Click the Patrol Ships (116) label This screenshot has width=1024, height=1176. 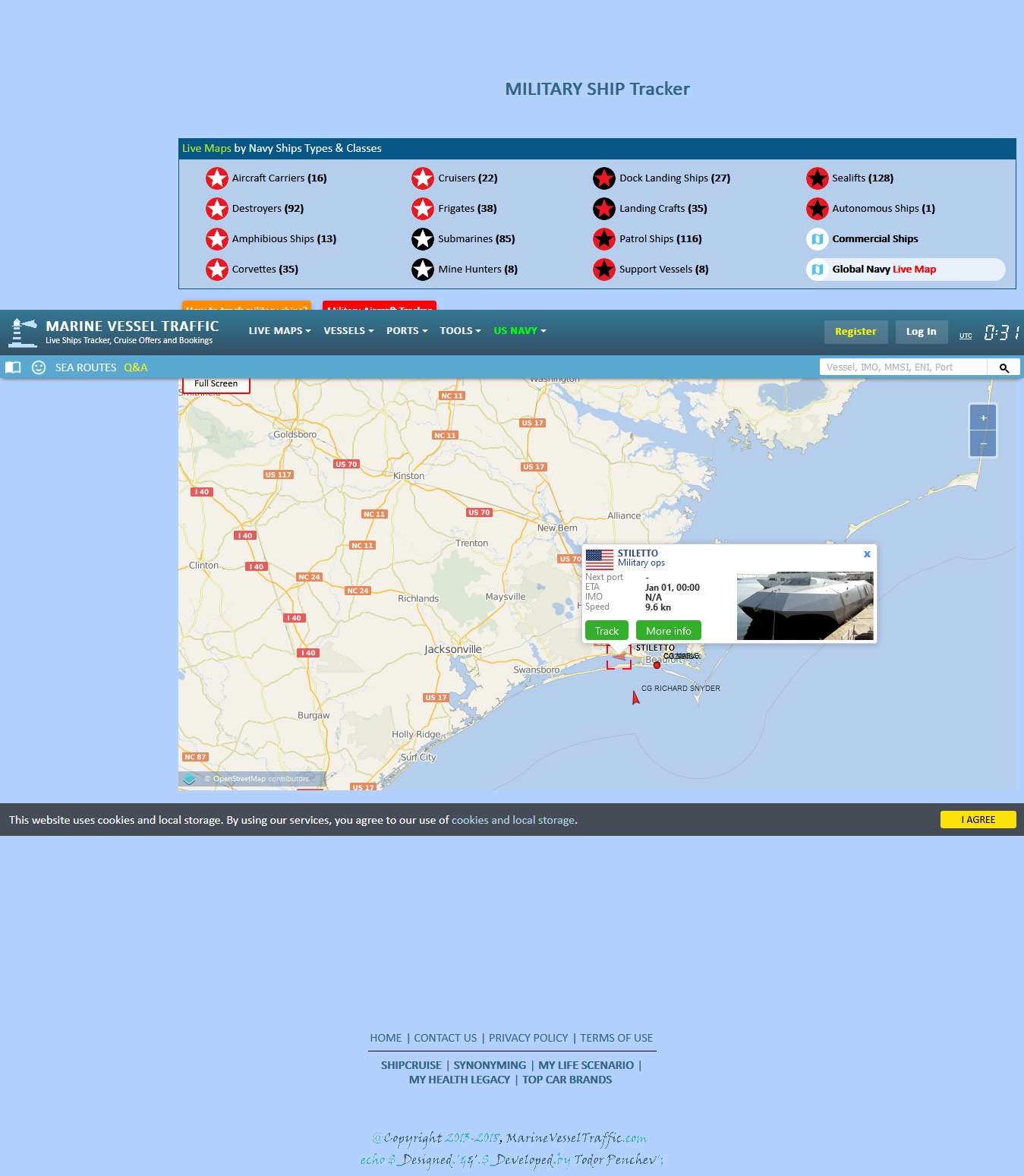(x=660, y=239)
